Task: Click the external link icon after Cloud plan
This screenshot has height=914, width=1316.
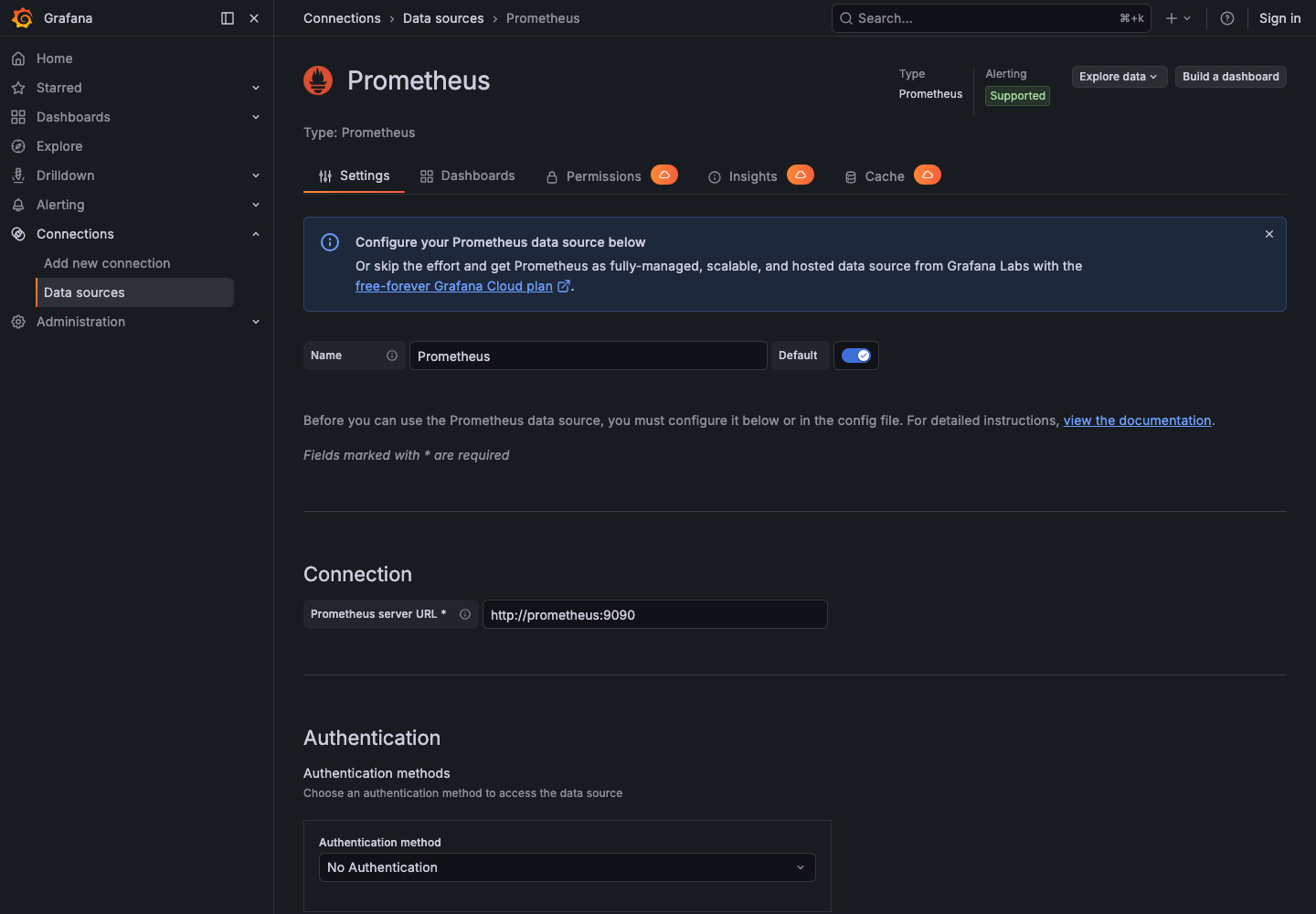Action: (x=564, y=286)
